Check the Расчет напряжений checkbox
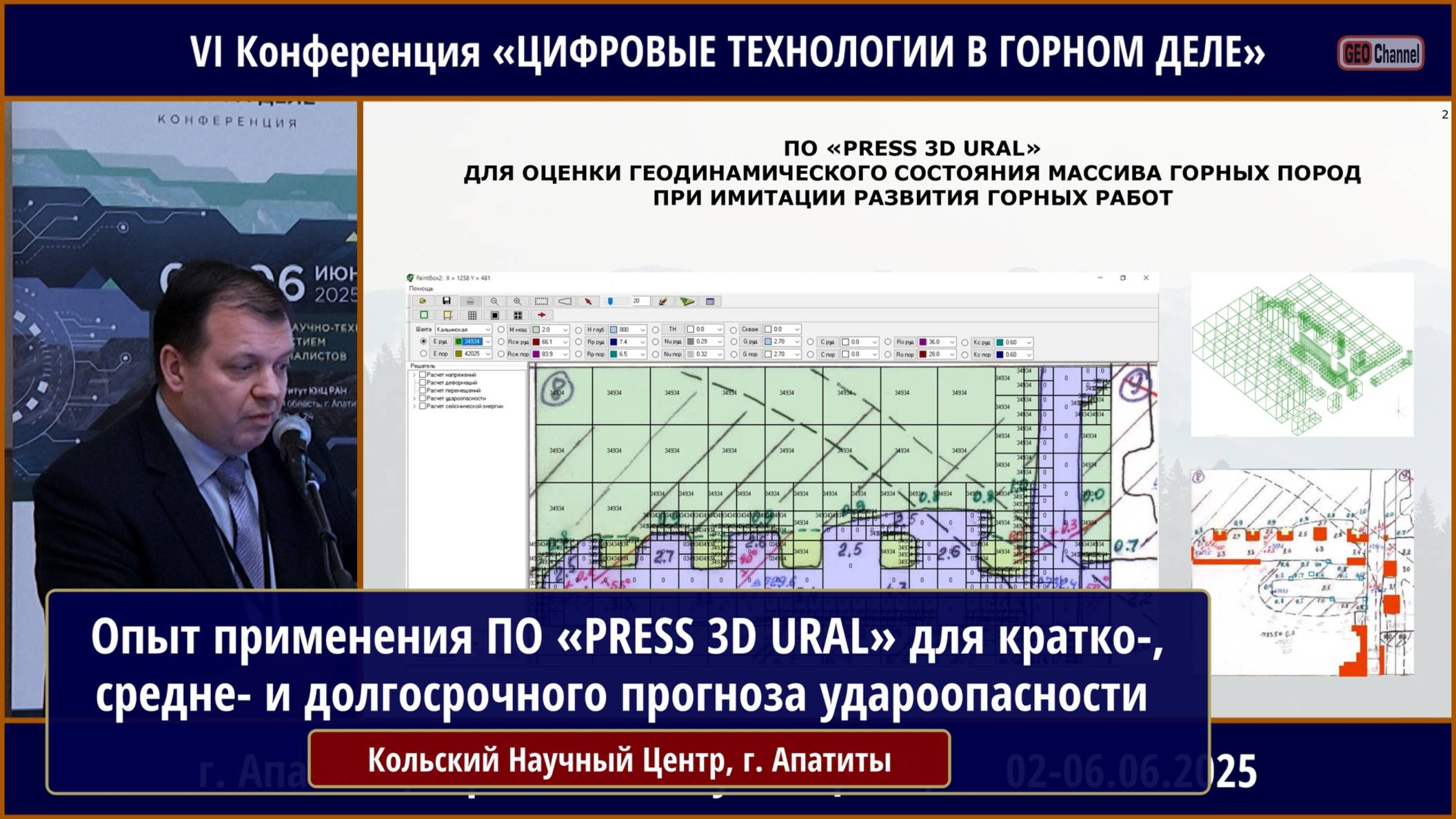Viewport: 1456px width, 819px height. pyautogui.click(x=423, y=374)
